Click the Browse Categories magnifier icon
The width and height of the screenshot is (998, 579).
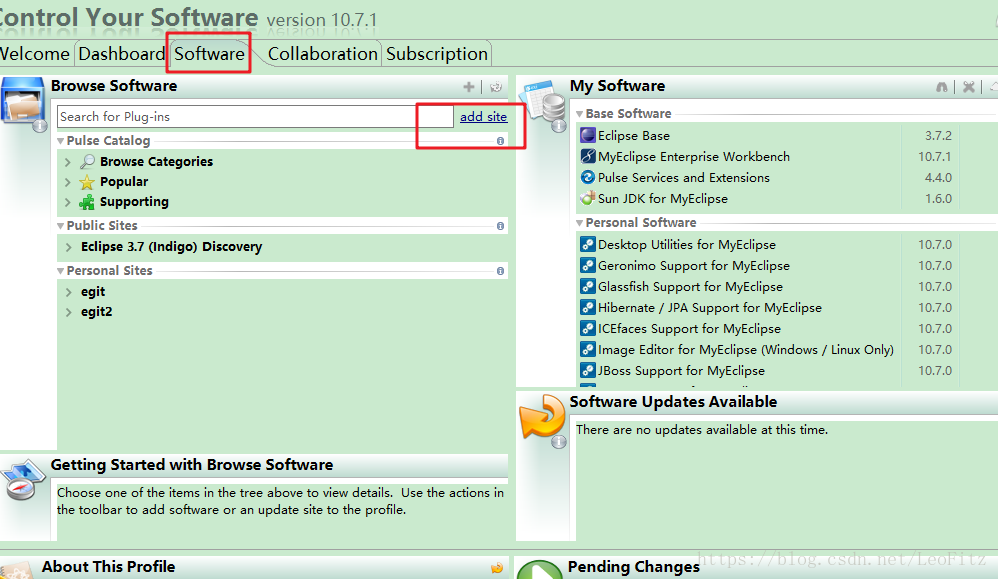[x=87, y=162]
